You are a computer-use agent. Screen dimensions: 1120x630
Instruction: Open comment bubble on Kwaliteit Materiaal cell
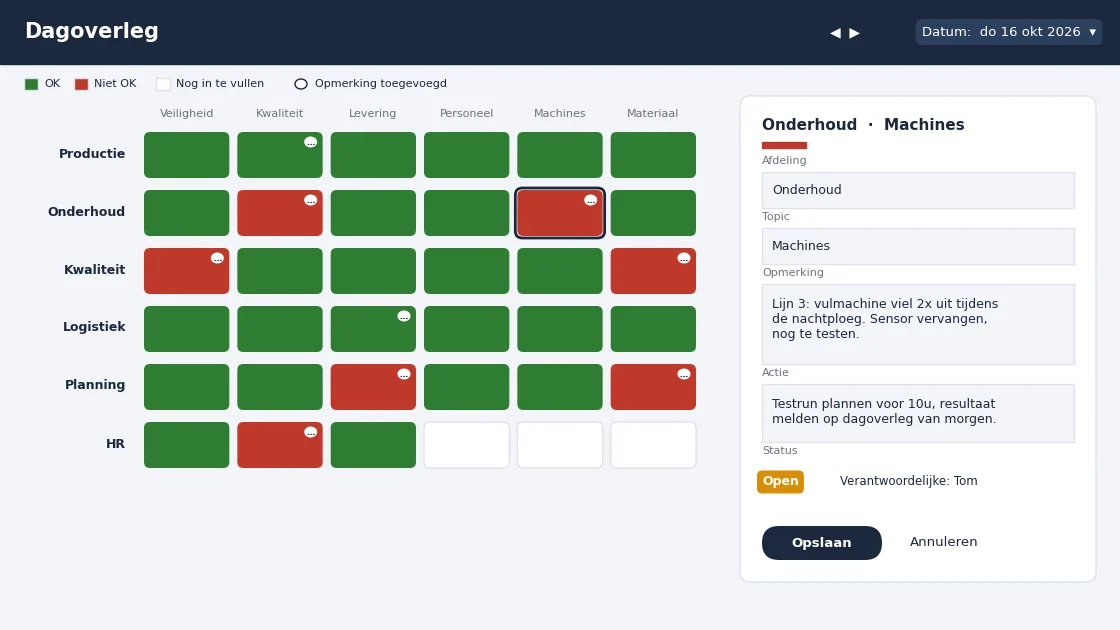pyautogui.click(x=684, y=258)
